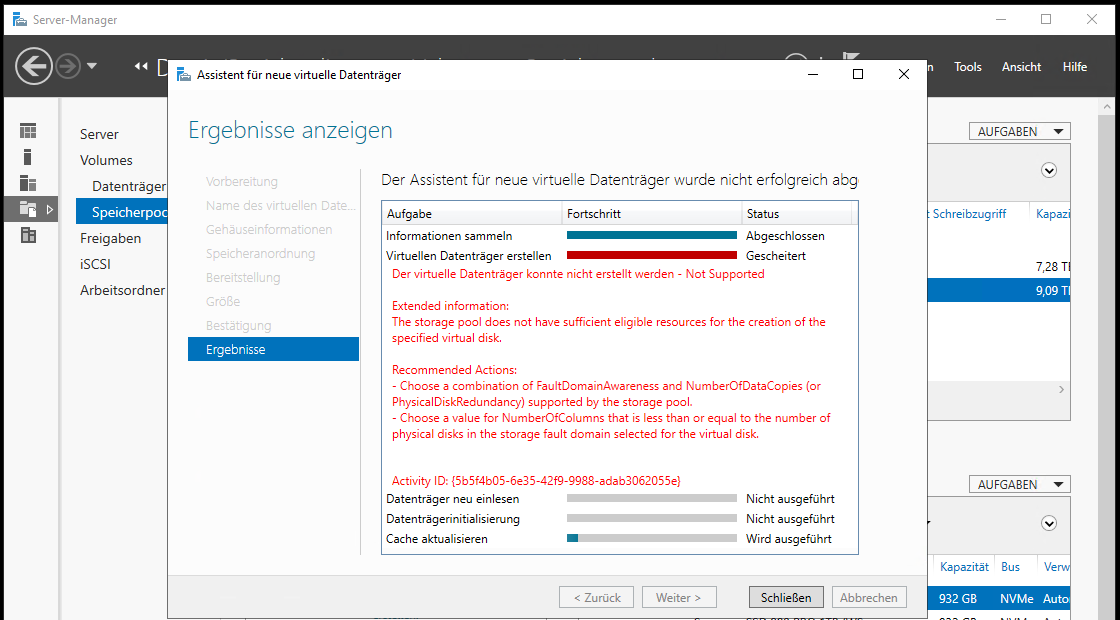Open the upper AUFGABEN dropdown

[1019, 131]
